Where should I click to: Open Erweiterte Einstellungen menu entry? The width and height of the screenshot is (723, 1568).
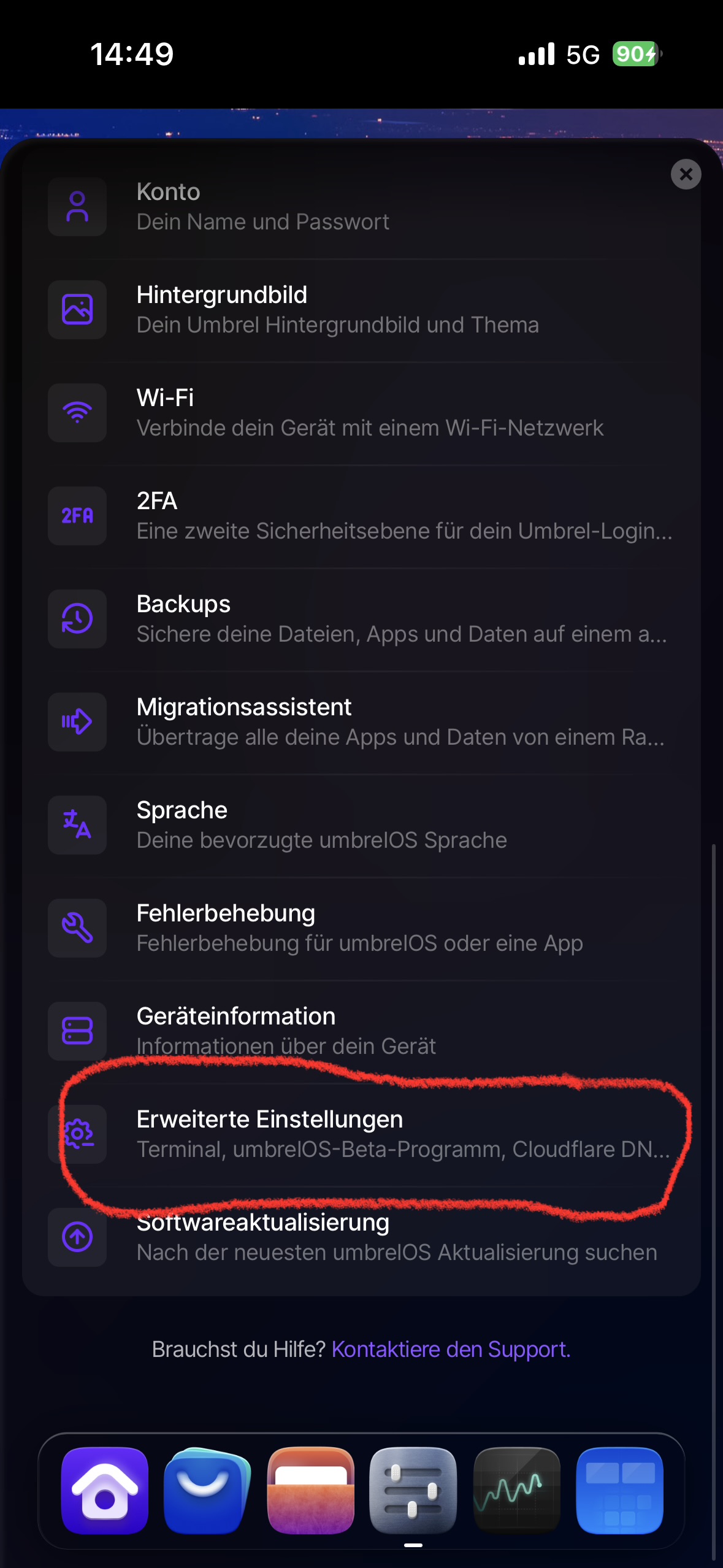click(x=368, y=1134)
